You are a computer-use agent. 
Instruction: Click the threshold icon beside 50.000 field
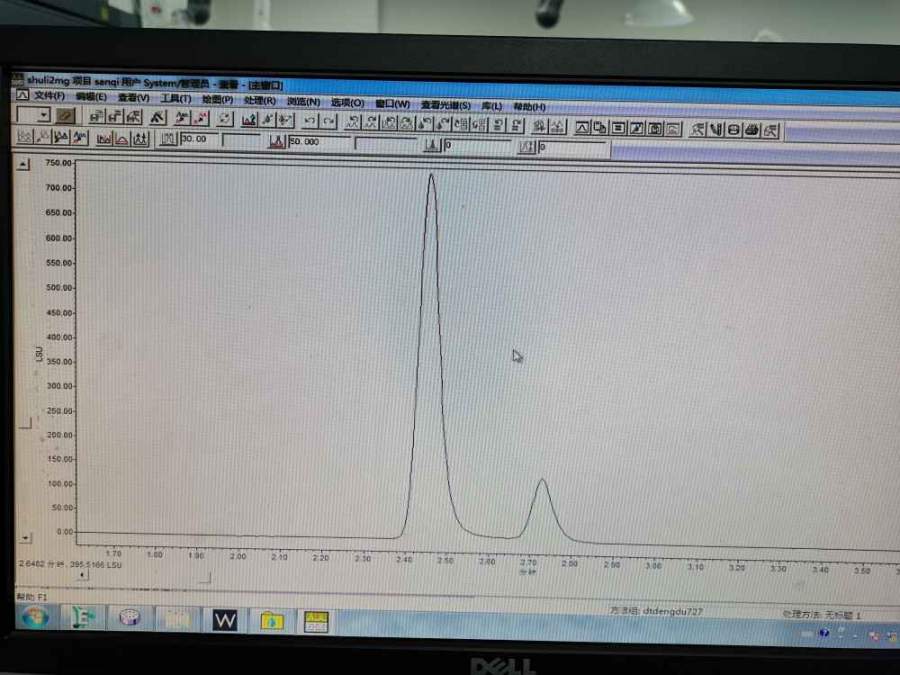click(x=277, y=142)
